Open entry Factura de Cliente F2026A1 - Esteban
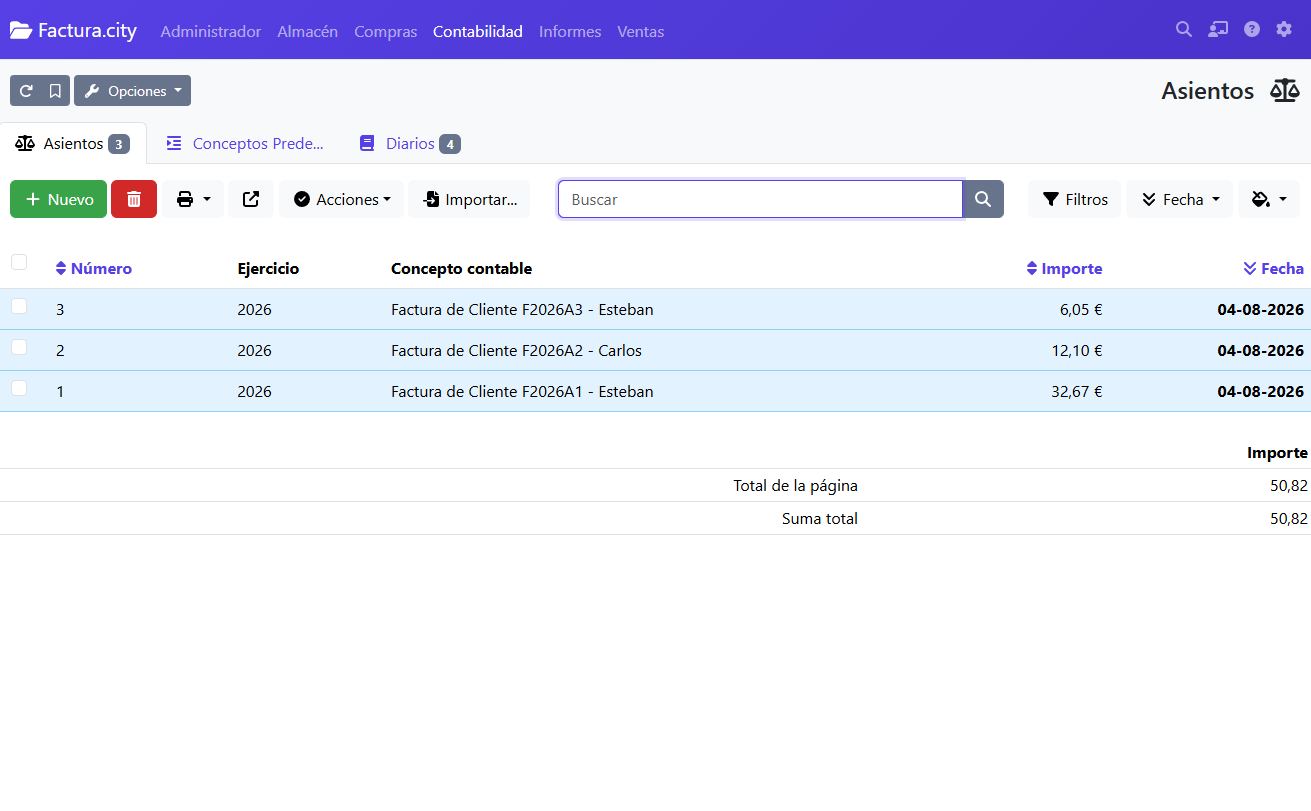 (x=522, y=392)
